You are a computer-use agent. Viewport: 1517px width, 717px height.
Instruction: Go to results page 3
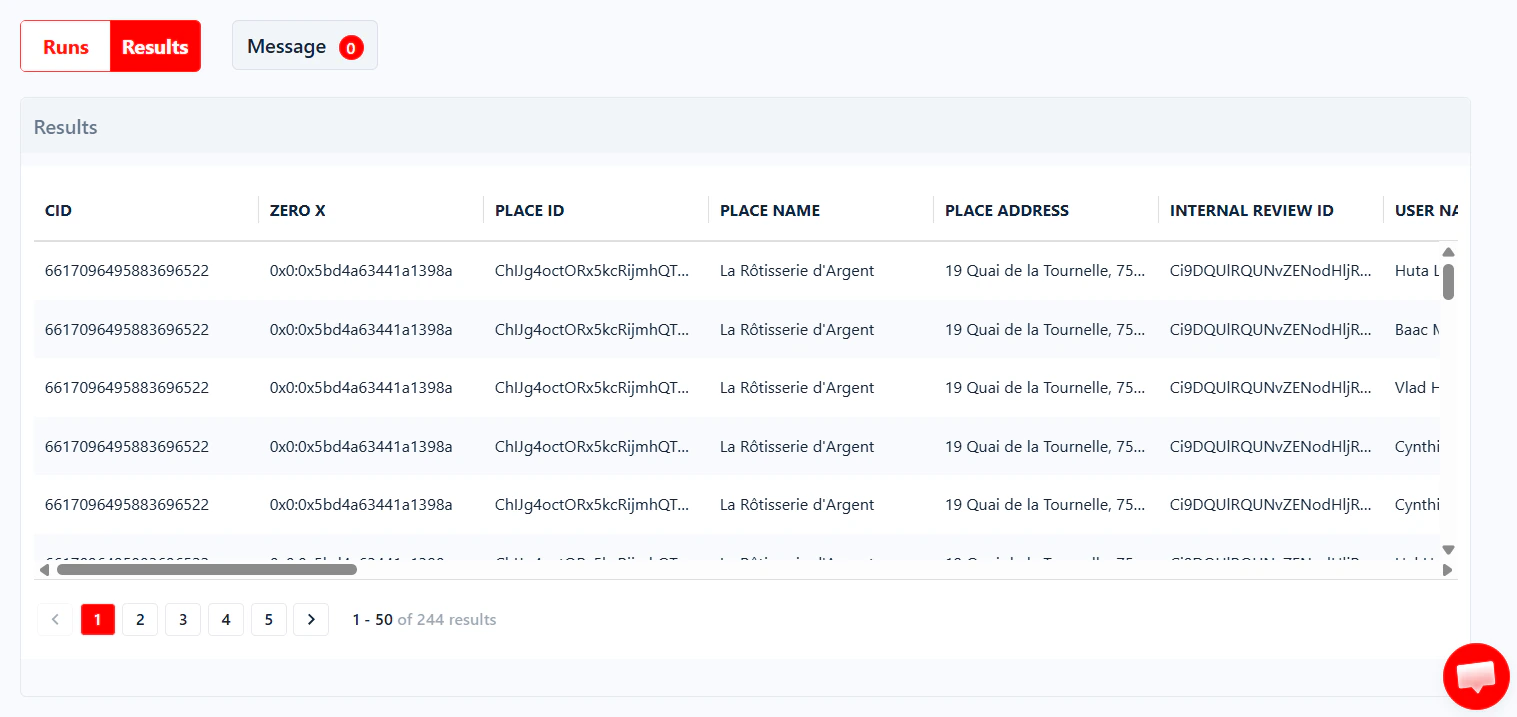183,620
